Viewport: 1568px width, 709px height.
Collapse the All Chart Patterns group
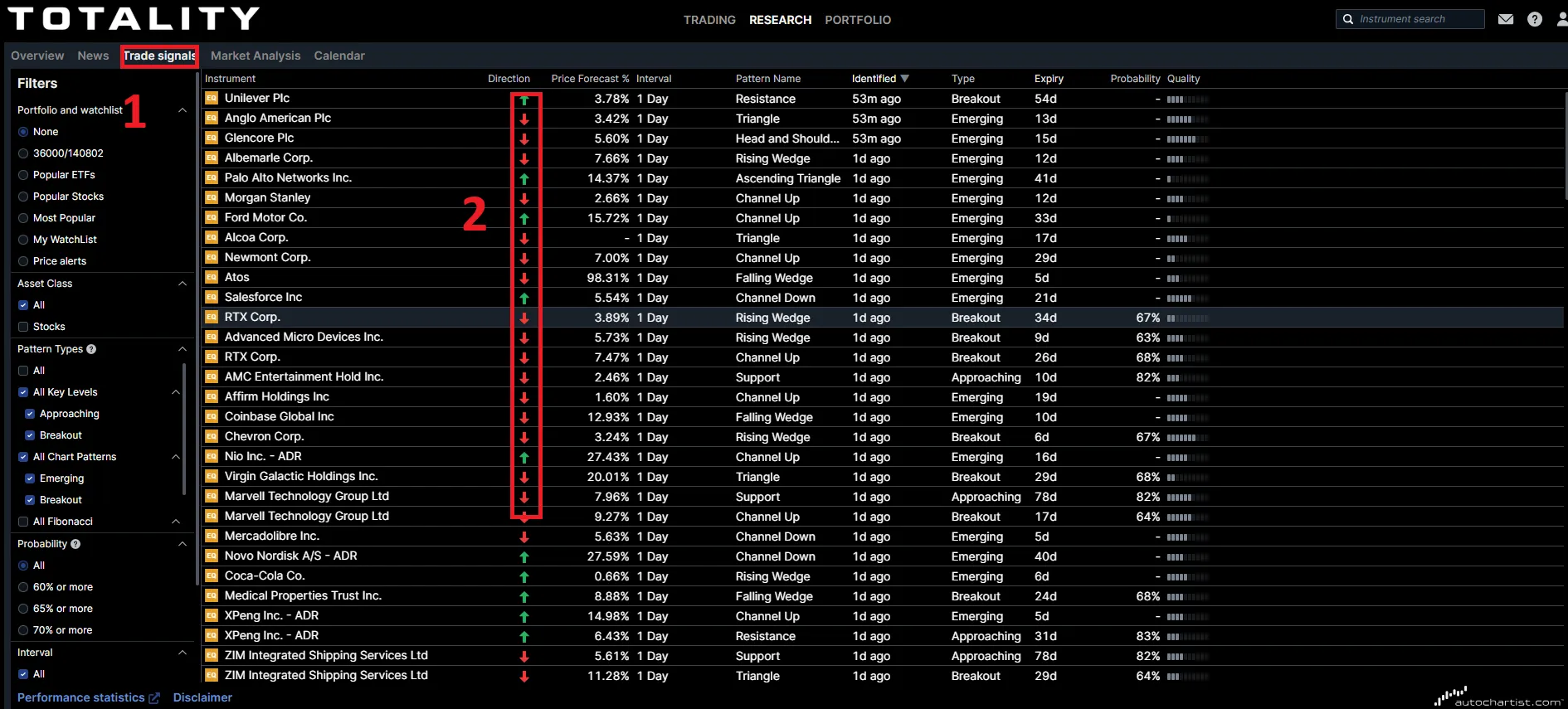[x=176, y=457]
